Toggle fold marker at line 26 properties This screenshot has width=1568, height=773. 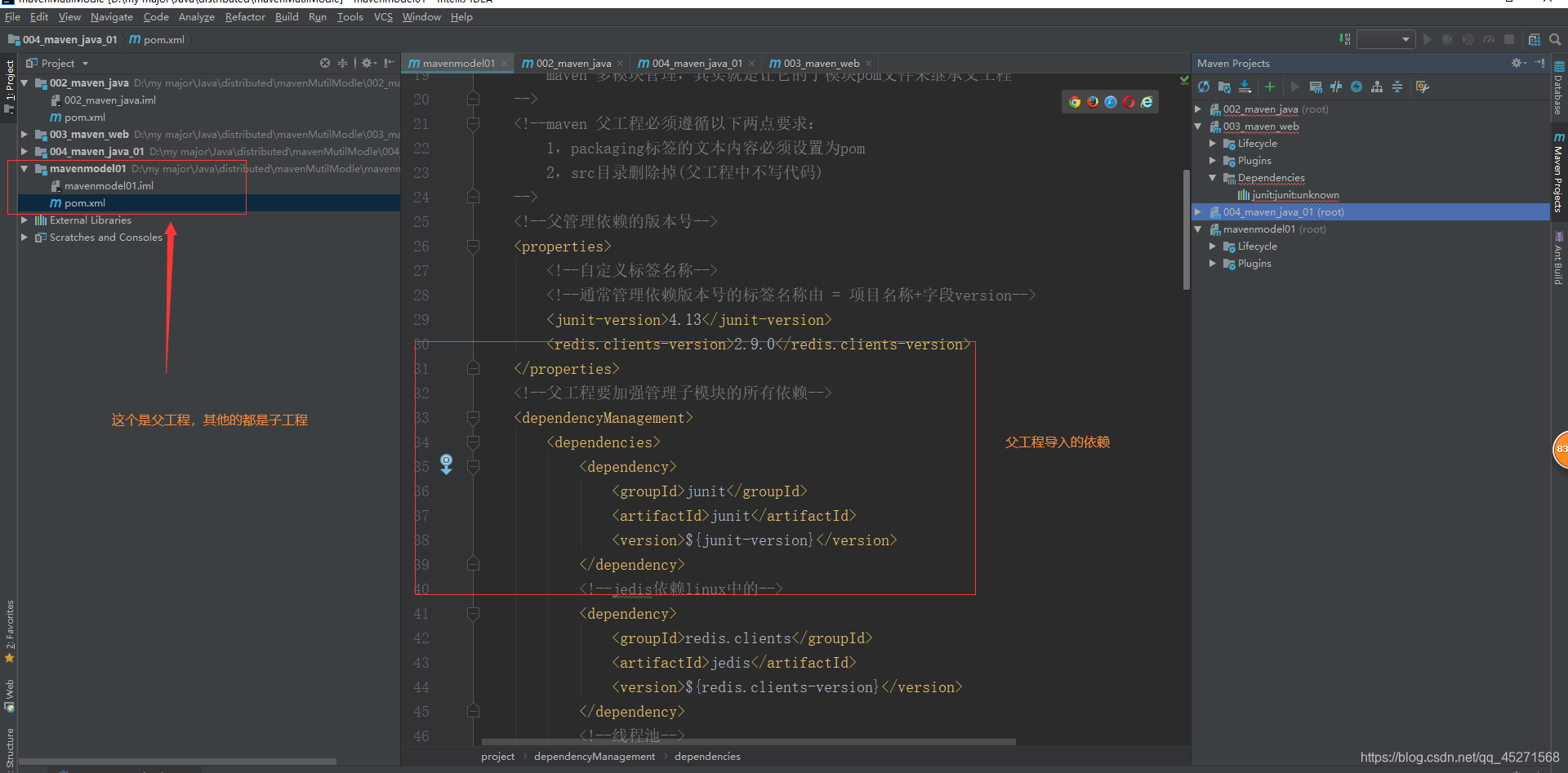(x=473, y=246)
